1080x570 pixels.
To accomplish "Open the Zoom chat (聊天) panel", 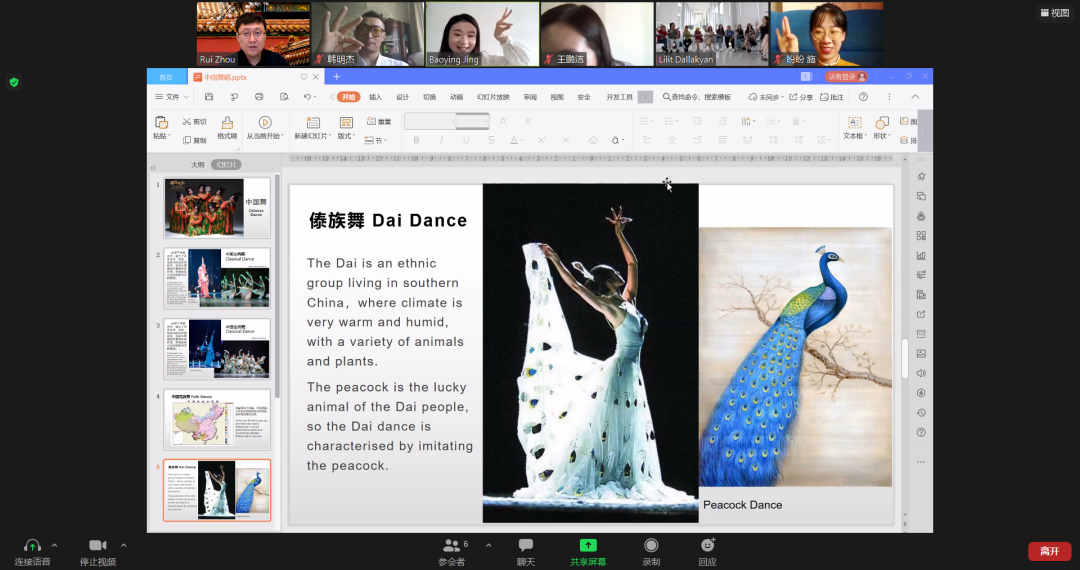I will tap(526, 552).
